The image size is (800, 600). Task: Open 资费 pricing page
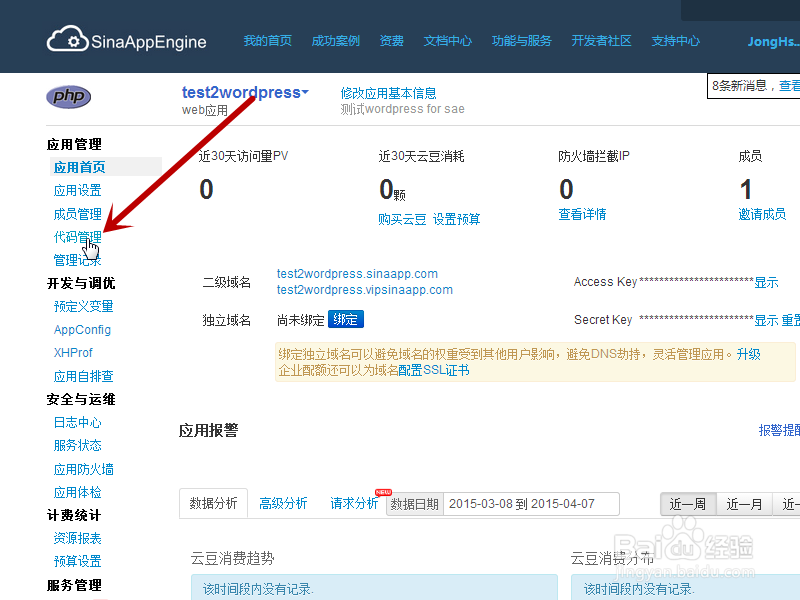tap(391, 41)
